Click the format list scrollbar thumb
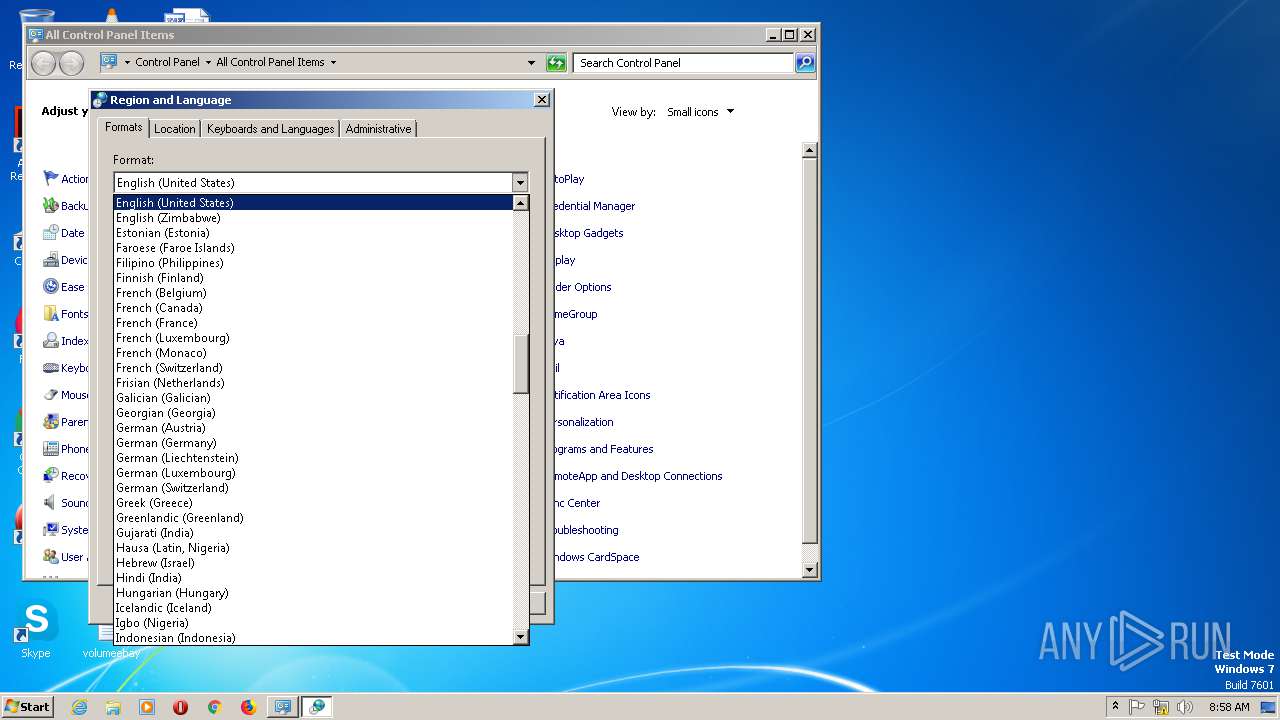This screenshot has height=720, width=1280. 520,364
